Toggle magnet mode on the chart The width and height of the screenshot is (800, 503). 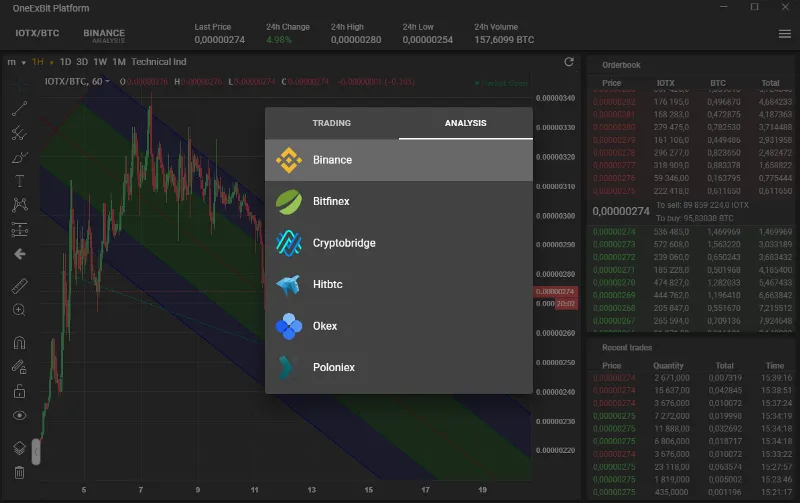click(19, 342)
